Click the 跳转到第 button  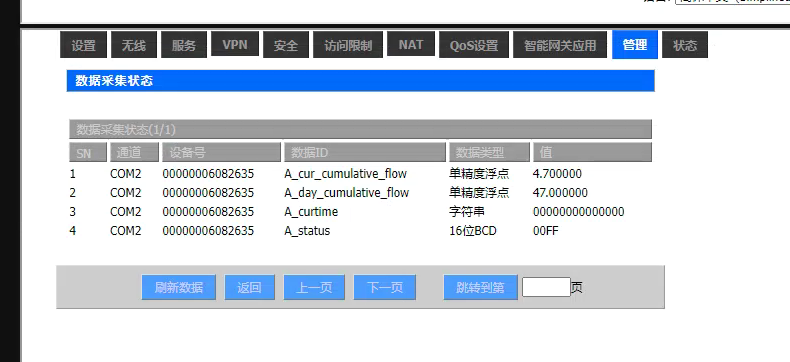pyautogui.click(x=481, y=287)
